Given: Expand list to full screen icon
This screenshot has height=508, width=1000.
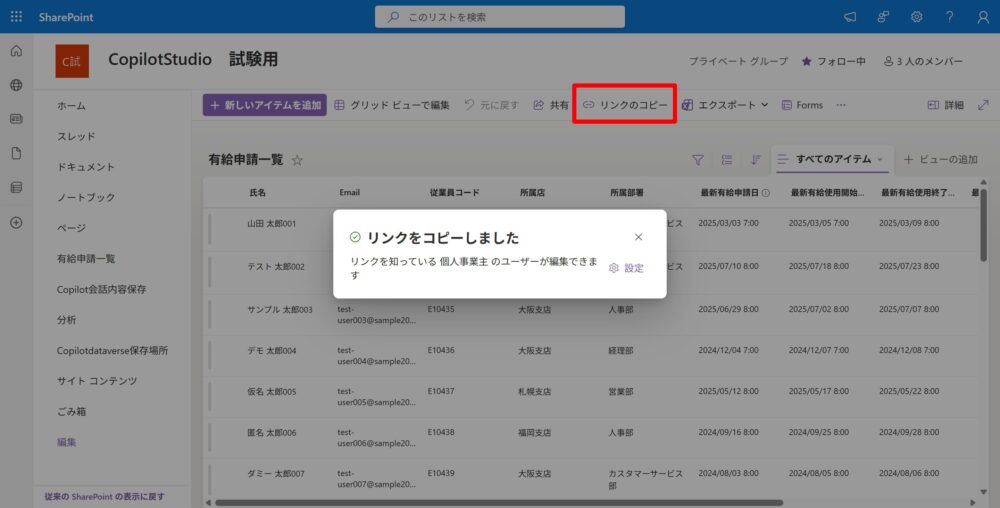Looking at the screenshot, I should click(x=982, y=105).
